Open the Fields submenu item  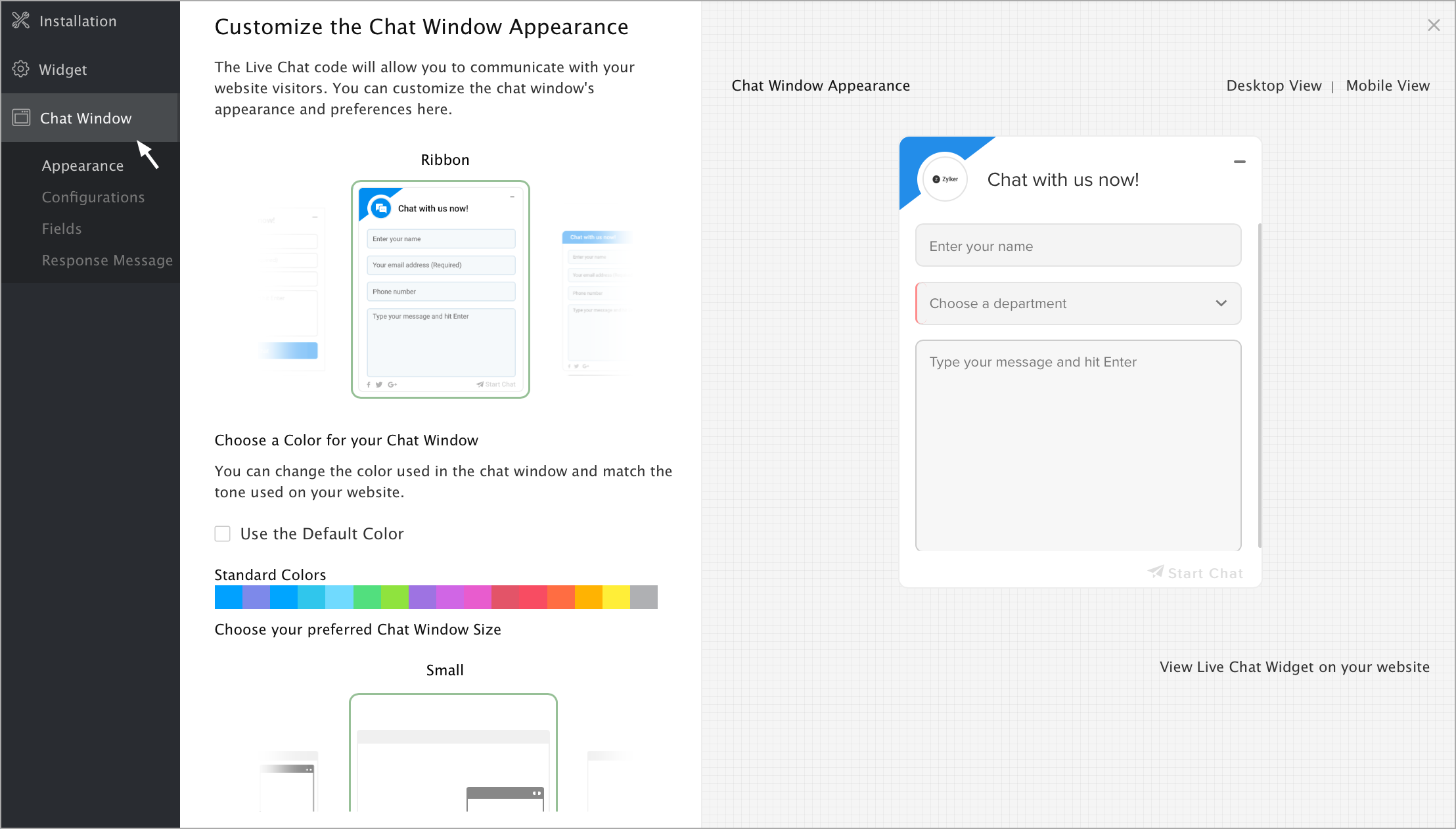[x=62, y=229]
